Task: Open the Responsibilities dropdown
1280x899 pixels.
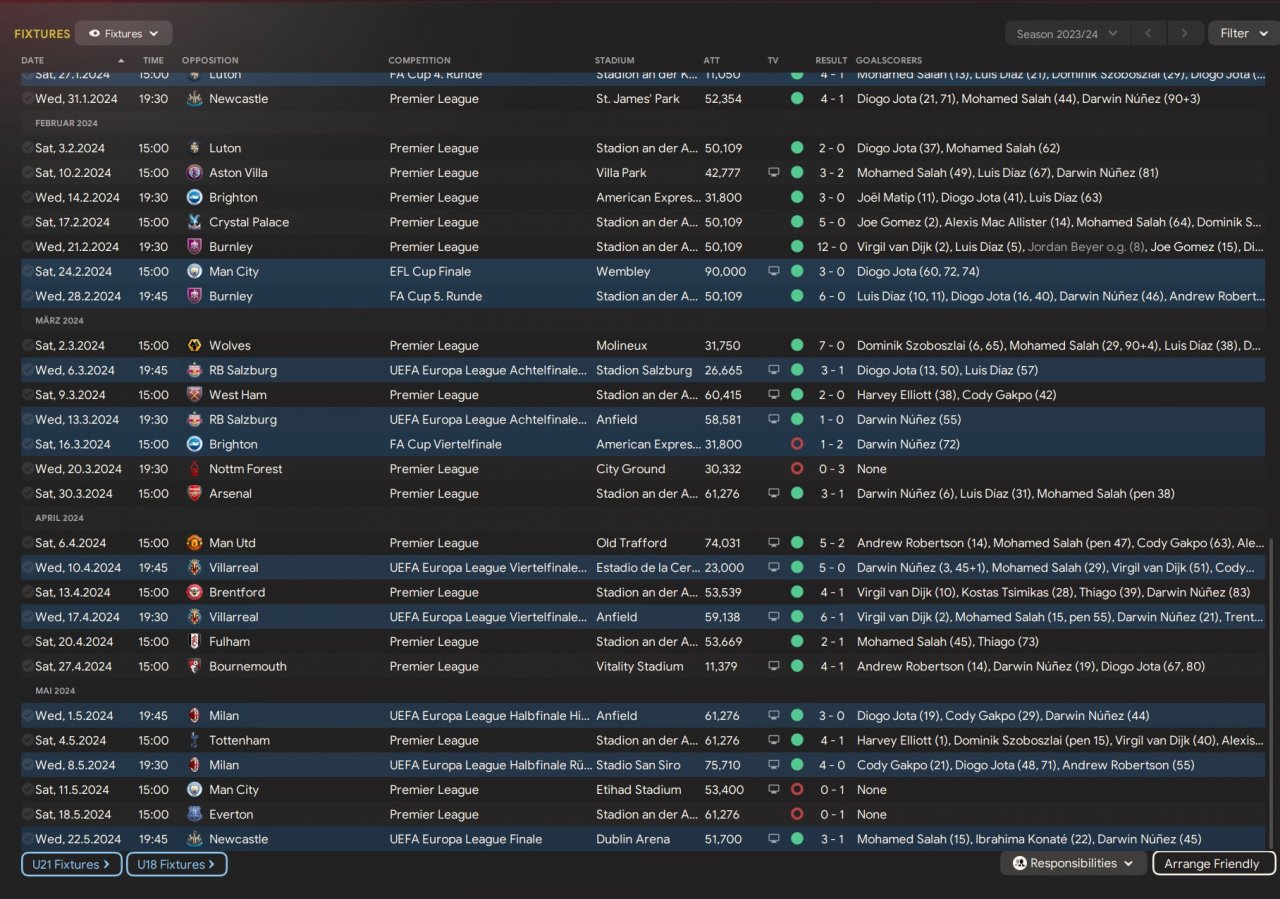Action: [1073, 863]
